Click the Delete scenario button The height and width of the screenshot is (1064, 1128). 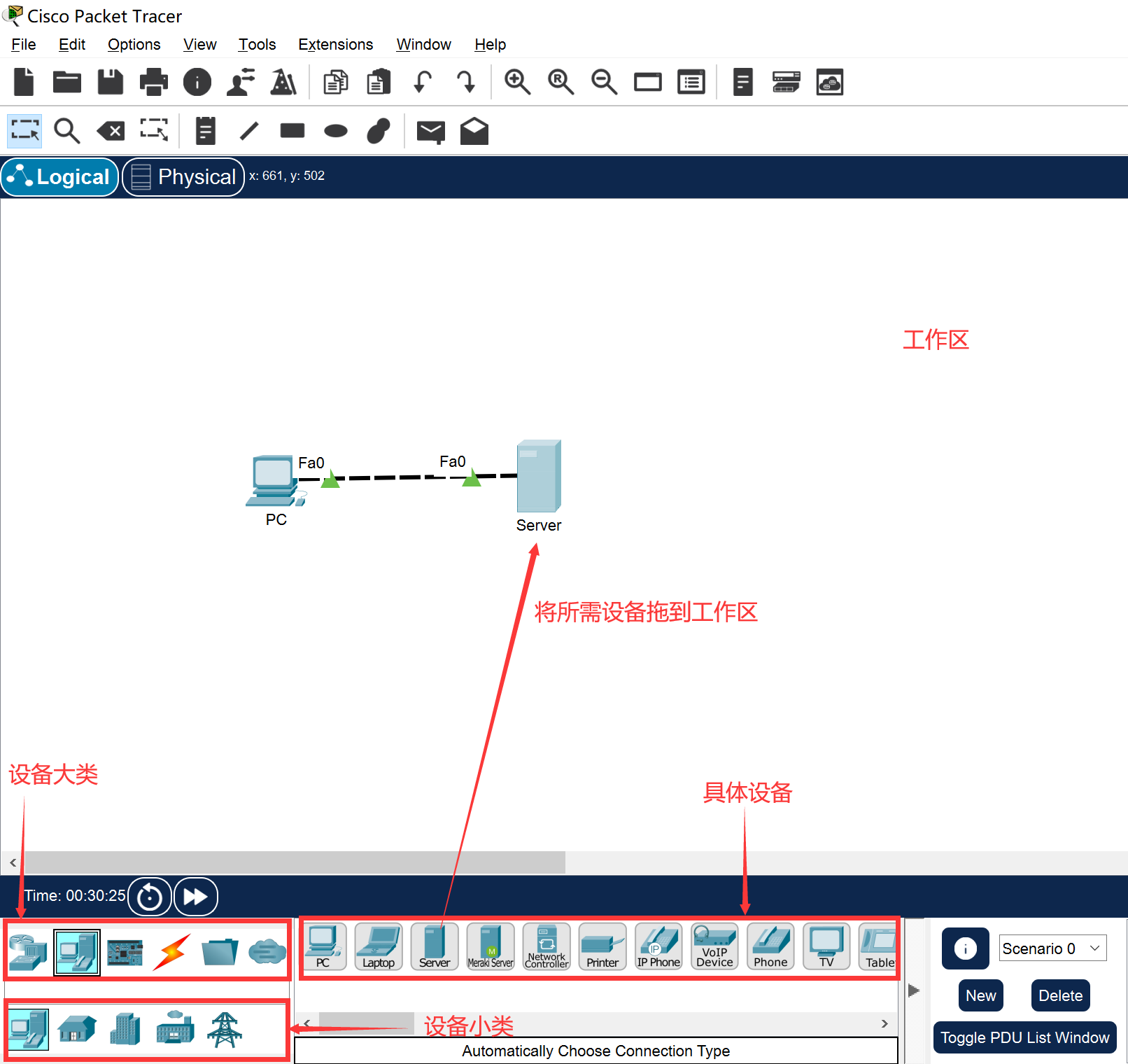tap(1060, 995)
